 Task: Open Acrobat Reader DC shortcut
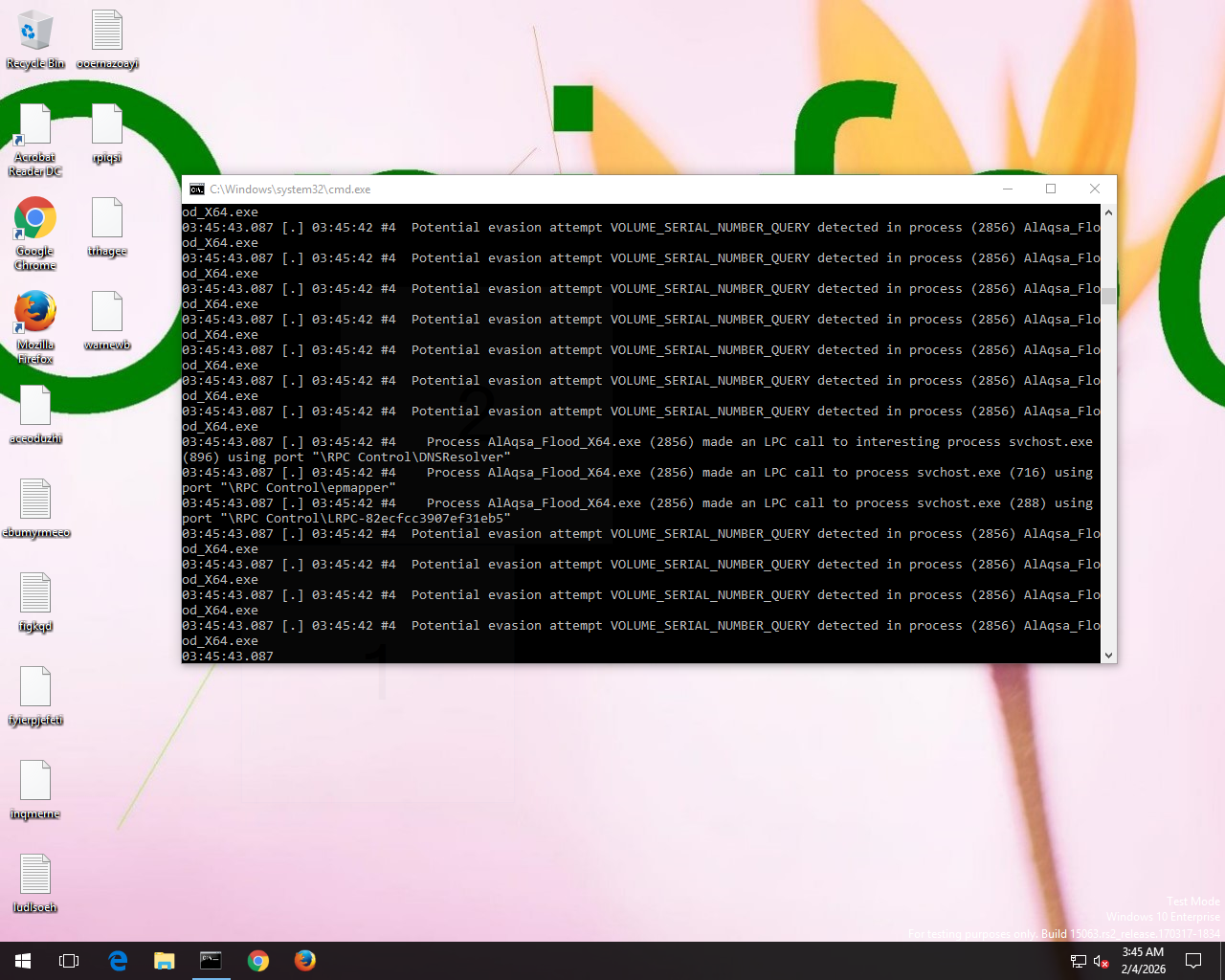click(35, 127)
